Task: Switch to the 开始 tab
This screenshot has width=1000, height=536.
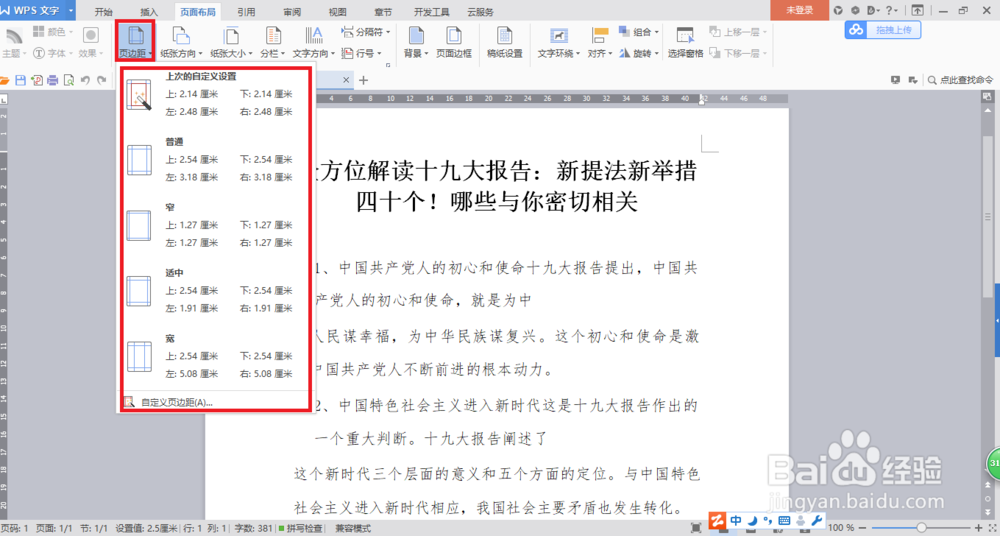Action: pos(104,11)
